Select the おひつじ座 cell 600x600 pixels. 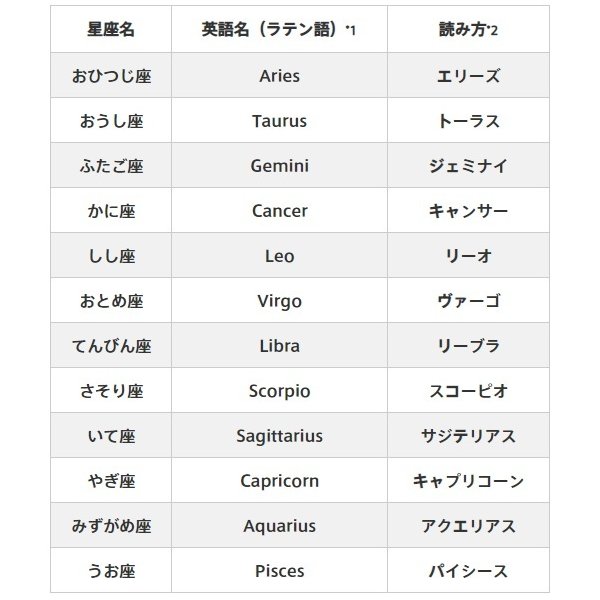pyautogui.click(x=111, y=75)
